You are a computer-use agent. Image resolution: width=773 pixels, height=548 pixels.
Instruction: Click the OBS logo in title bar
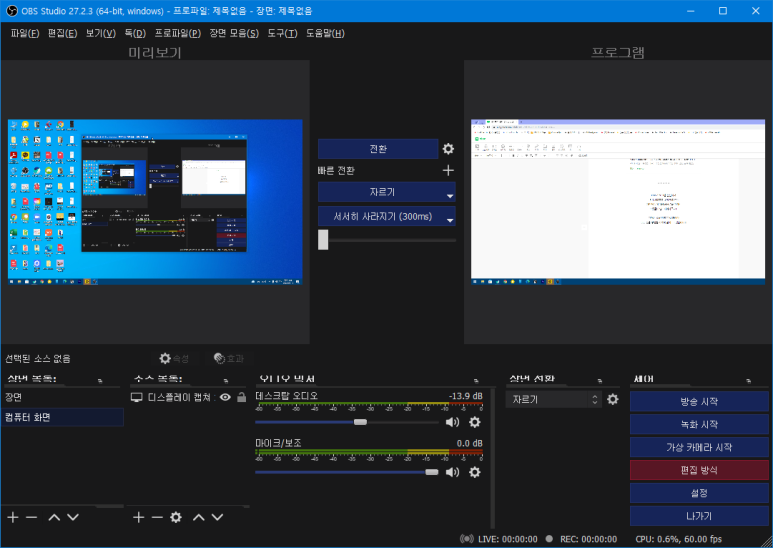click(11, 10)
